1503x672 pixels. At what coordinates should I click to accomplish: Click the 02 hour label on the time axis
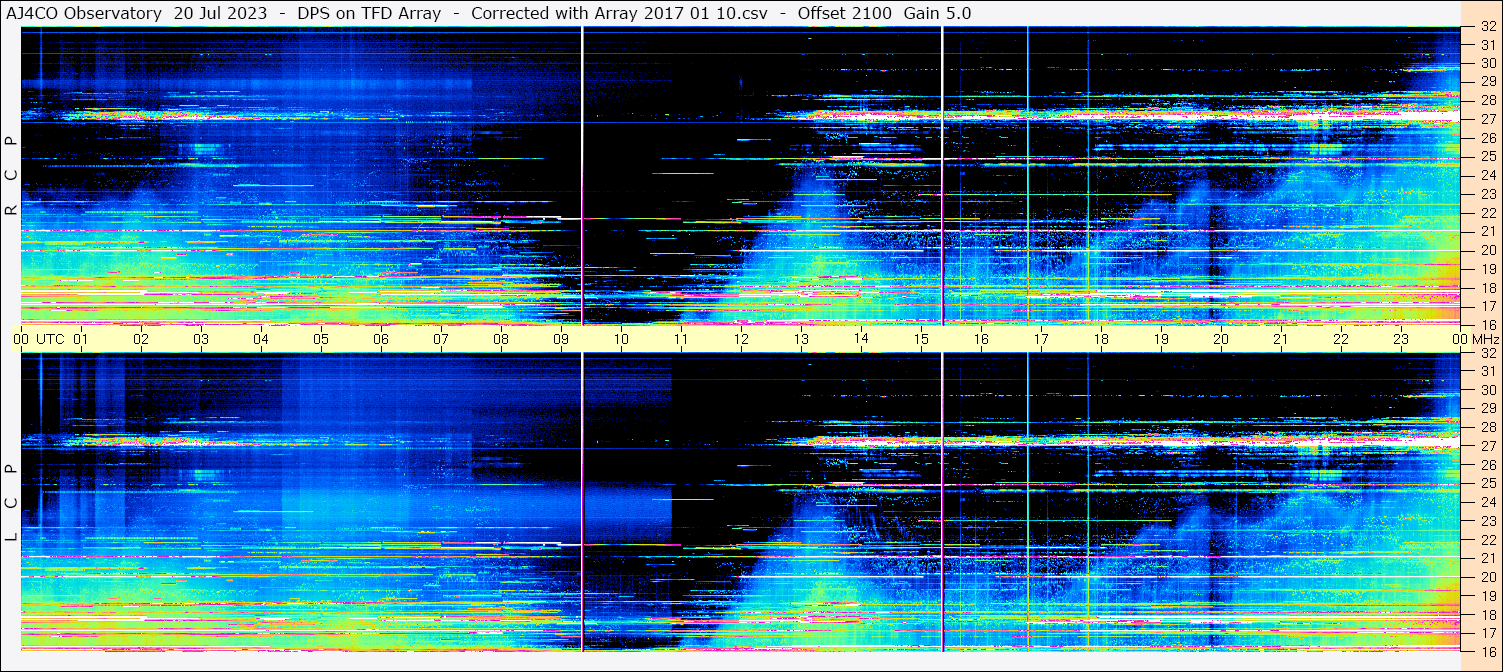click(x=142, y=339)
